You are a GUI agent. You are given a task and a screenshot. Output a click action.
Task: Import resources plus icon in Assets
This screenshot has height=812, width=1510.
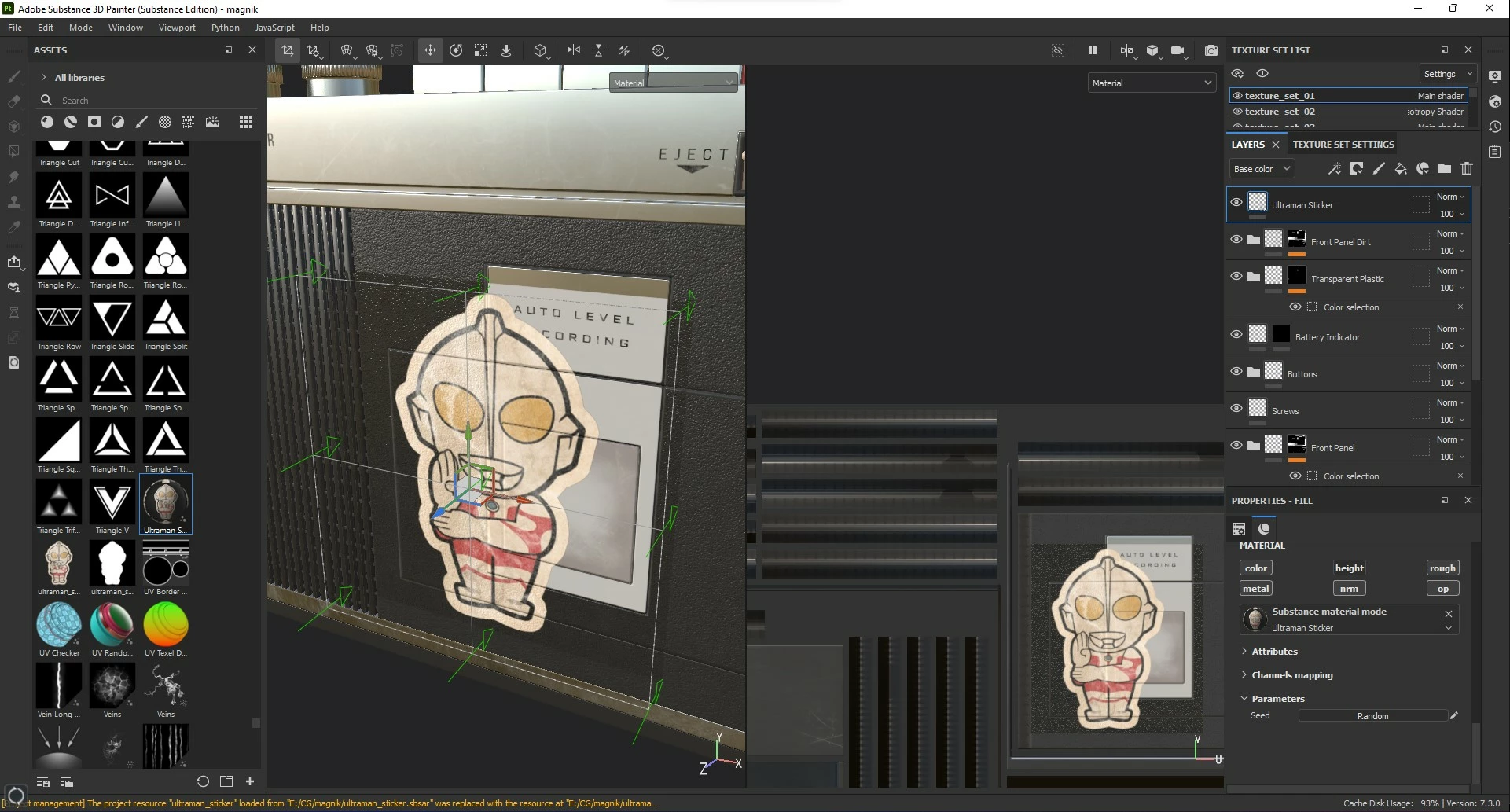250,781
